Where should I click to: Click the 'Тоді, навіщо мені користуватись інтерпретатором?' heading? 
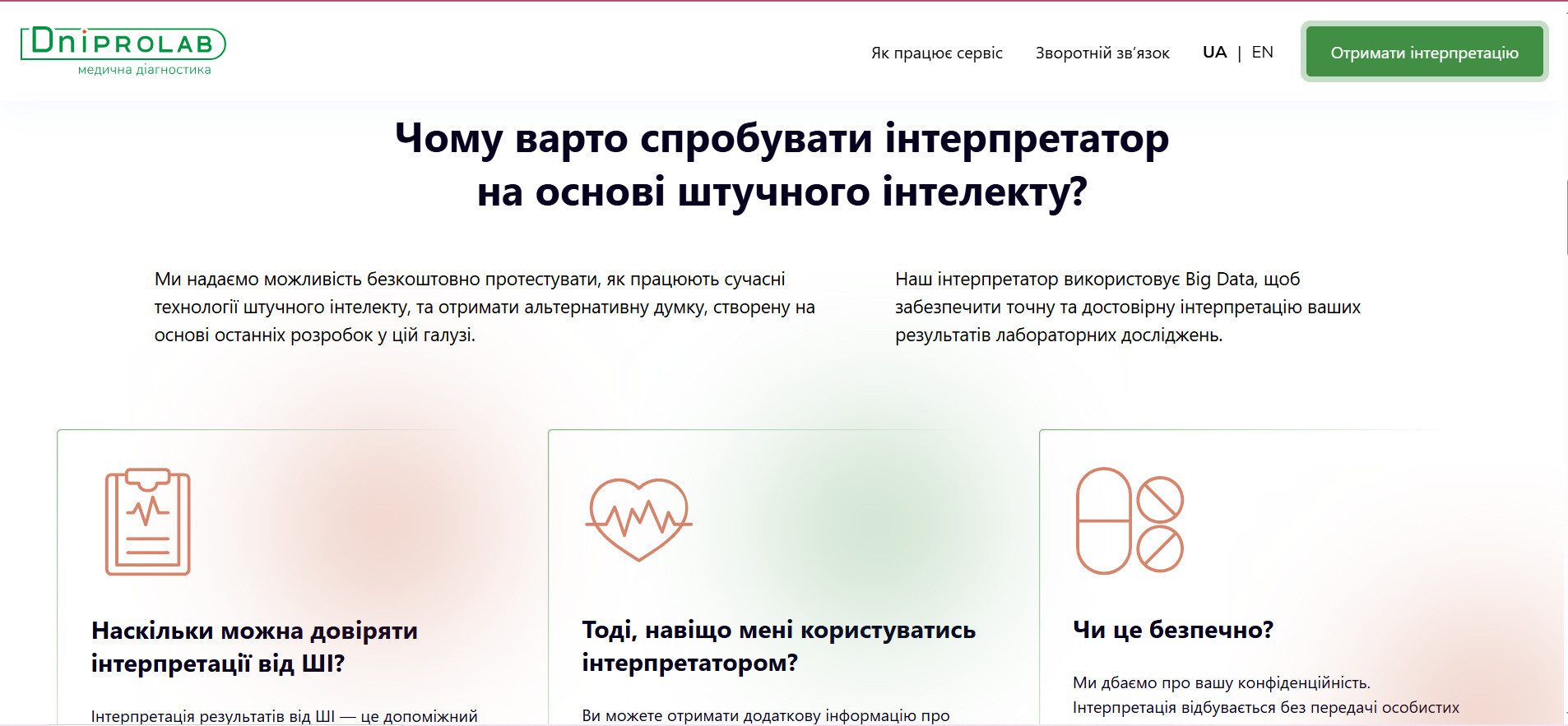(778, 646)
